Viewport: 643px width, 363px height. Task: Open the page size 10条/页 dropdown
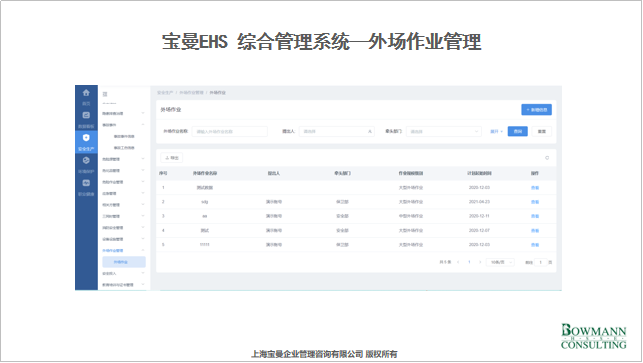500,262
